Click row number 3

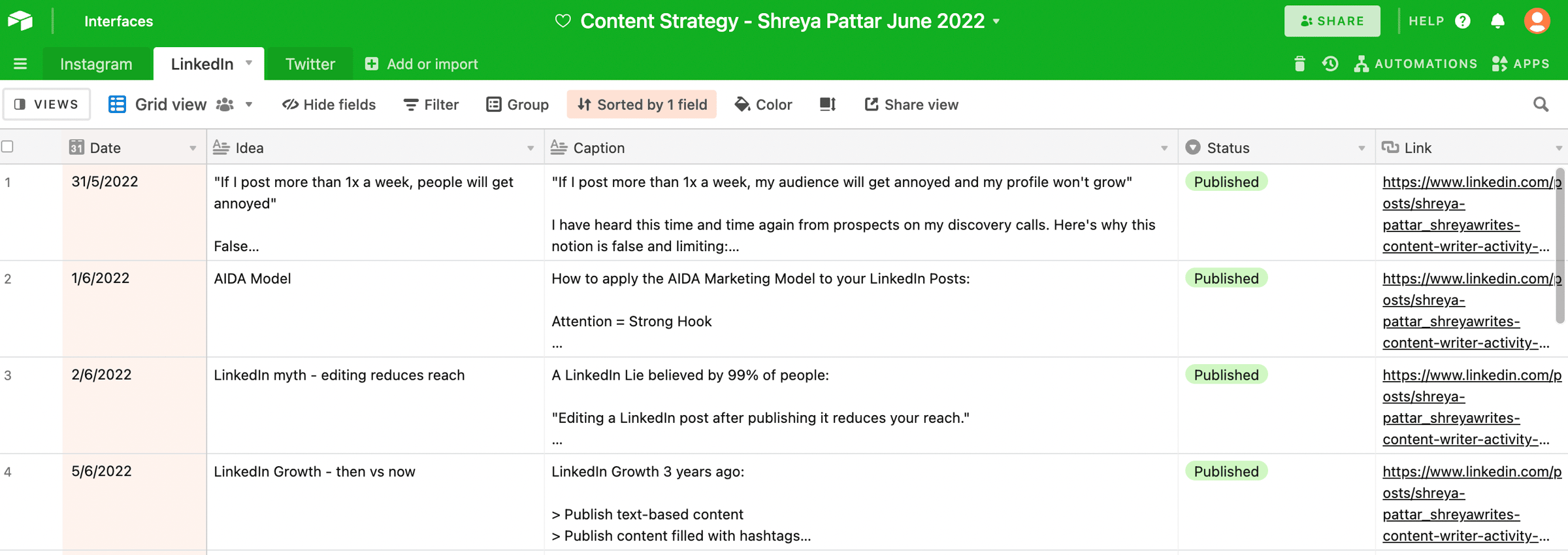pos(8,375)
